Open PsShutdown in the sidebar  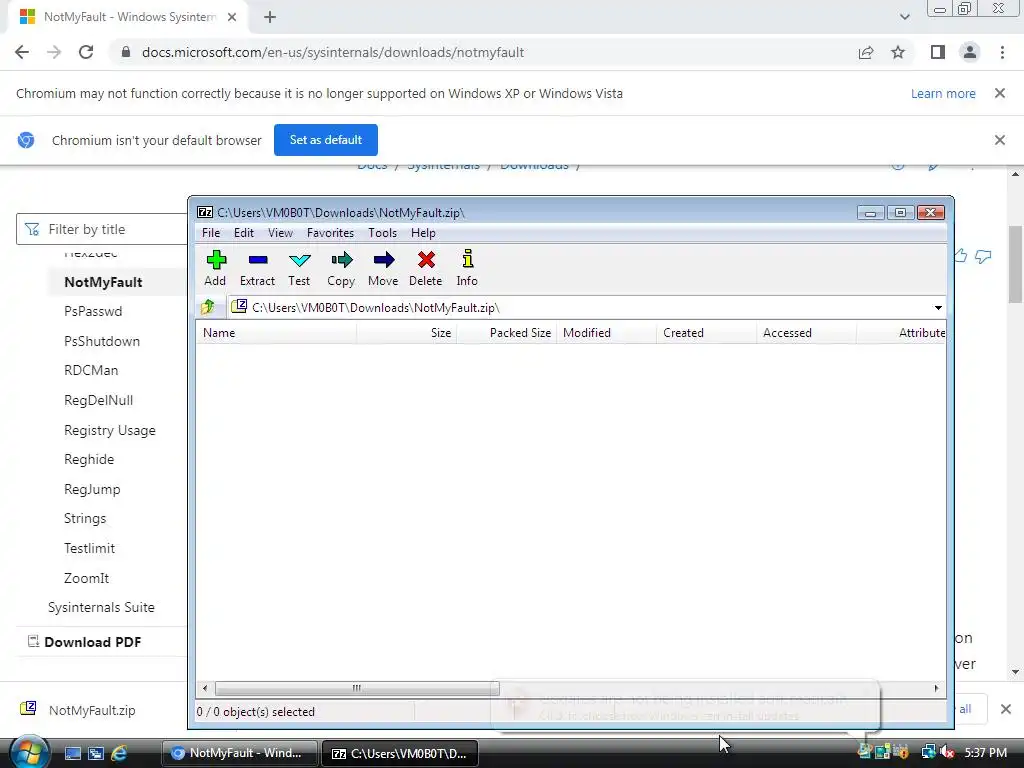click(102, 342)
